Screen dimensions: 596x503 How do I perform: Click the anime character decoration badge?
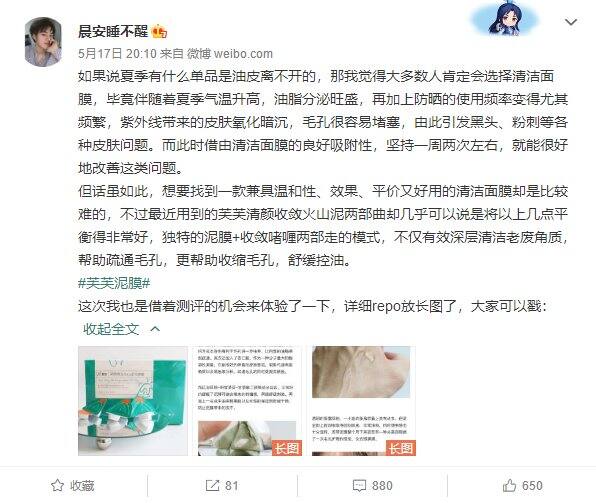[x=505, y=18]
